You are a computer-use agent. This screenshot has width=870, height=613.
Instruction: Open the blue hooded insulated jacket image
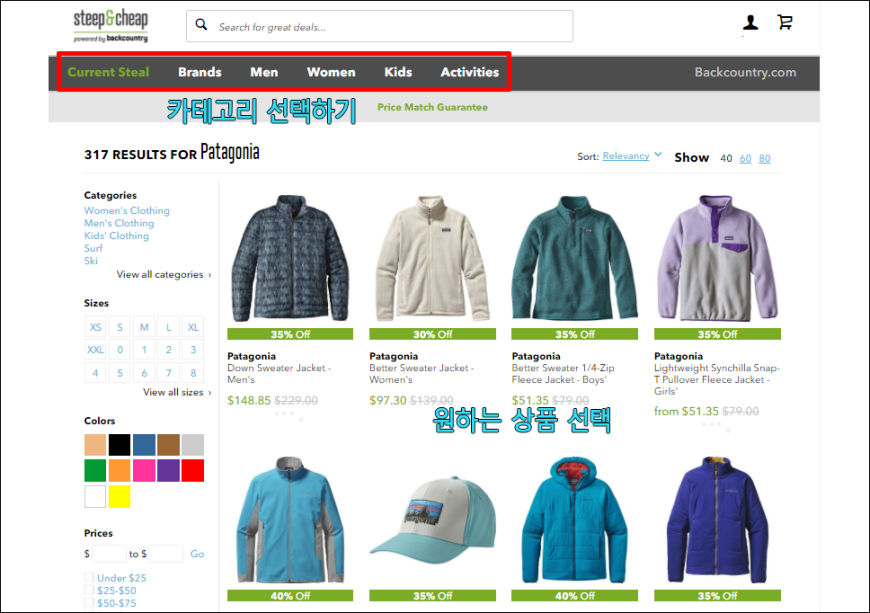[x=574, y=520]
